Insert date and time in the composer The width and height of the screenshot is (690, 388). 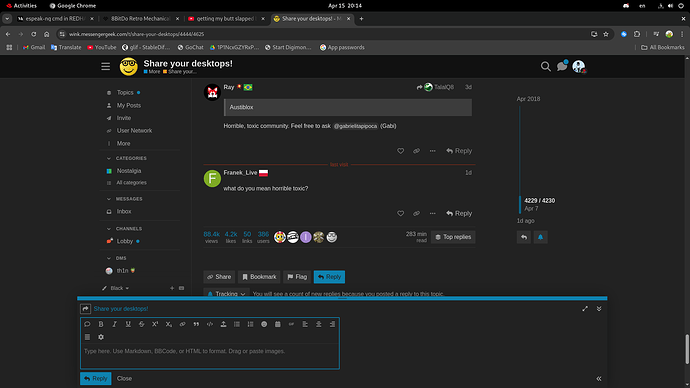[278, 324]
